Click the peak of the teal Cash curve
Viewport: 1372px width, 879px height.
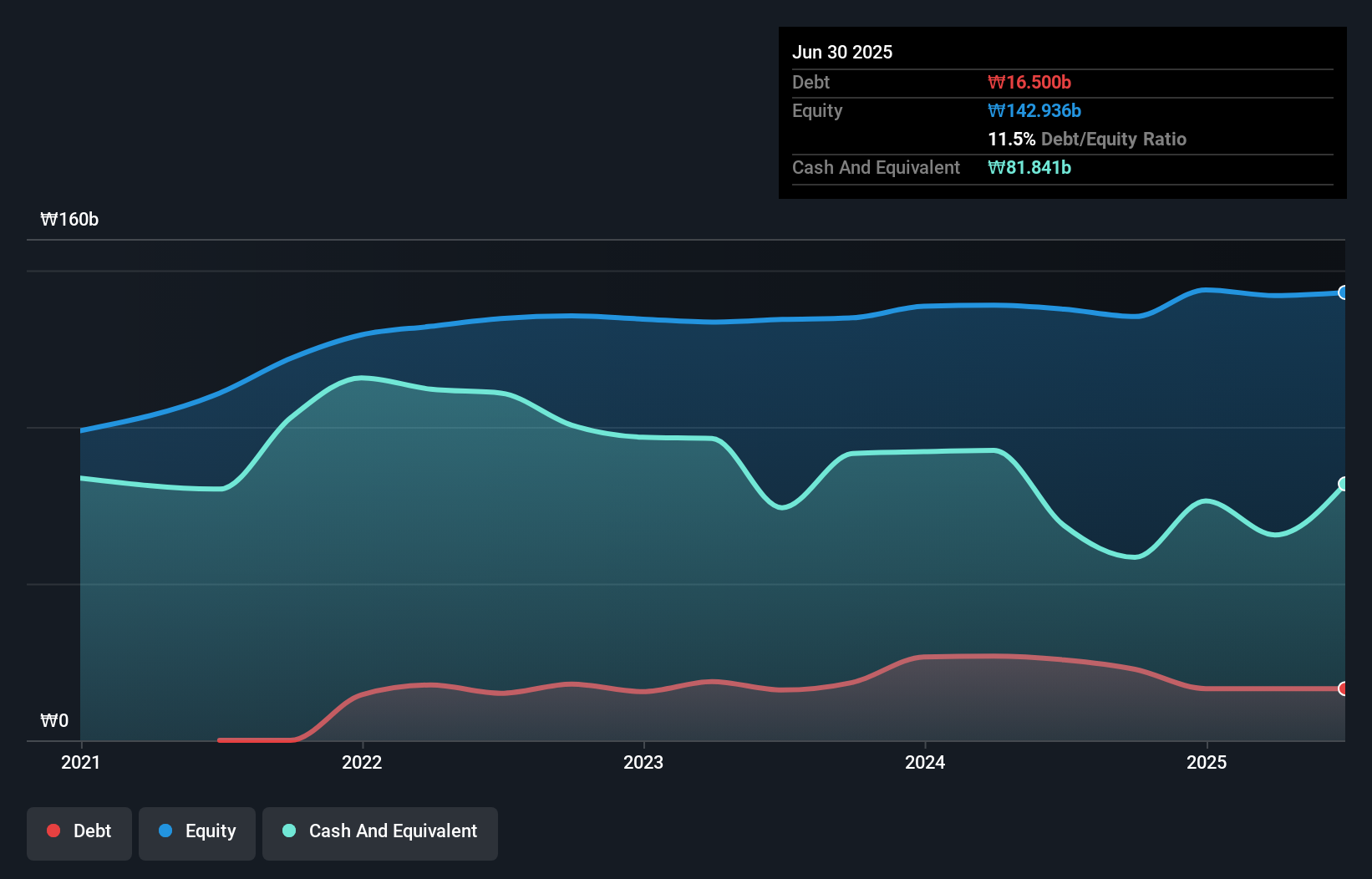point(361,378)
